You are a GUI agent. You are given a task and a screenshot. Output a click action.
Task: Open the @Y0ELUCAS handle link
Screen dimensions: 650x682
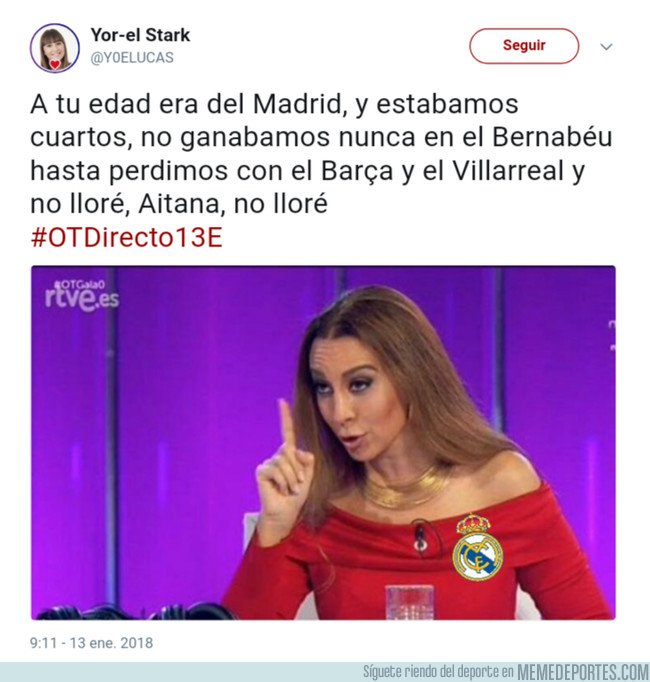(132, 57)
